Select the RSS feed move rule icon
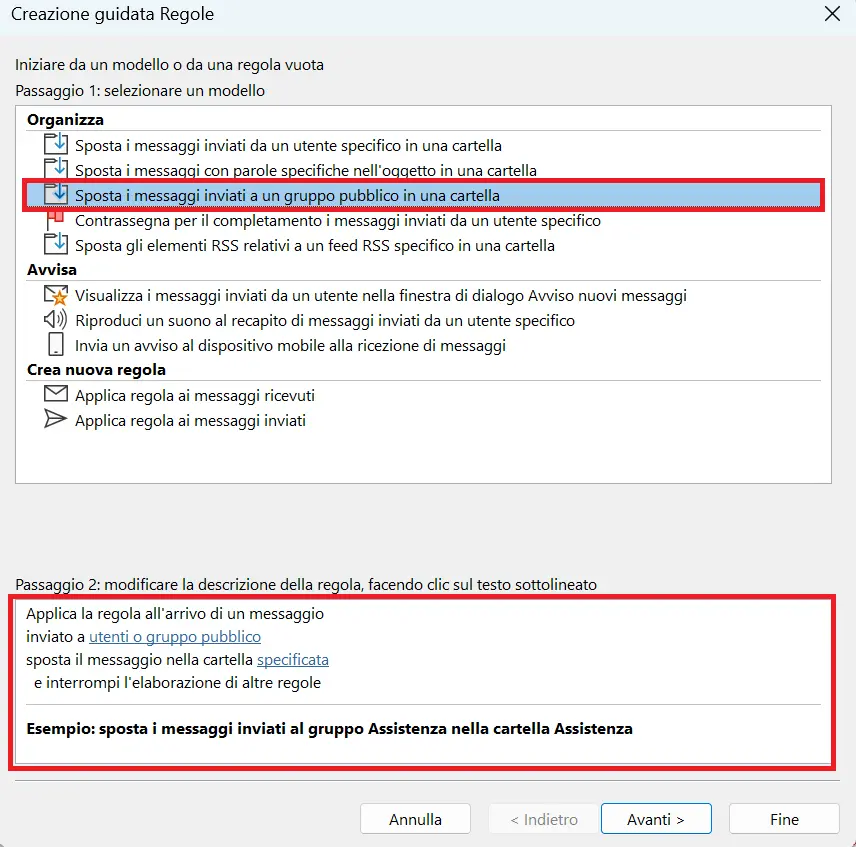The image size is (856, 847). click(x=57, y=246)
